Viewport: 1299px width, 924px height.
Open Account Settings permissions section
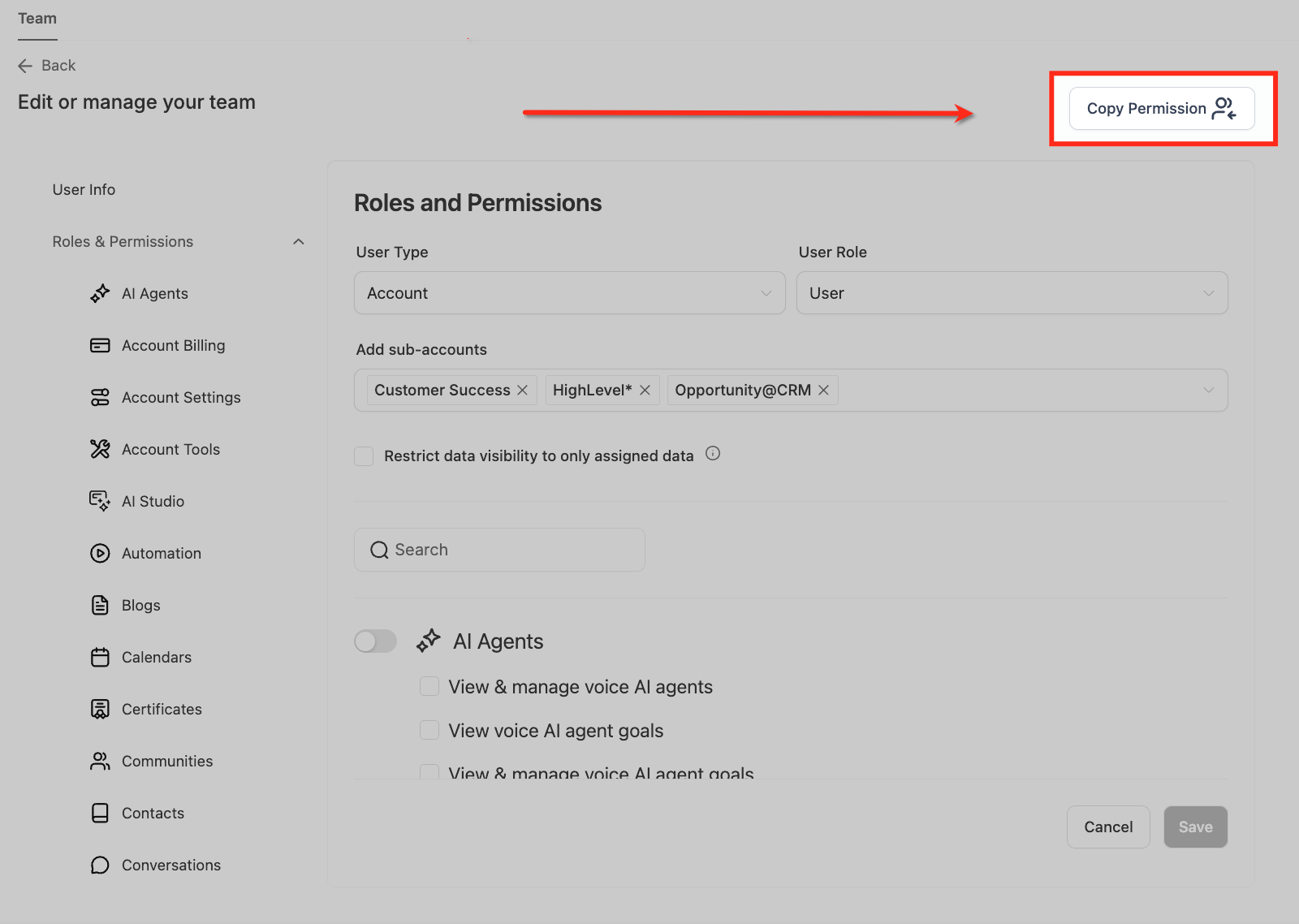tap(181, 397)
